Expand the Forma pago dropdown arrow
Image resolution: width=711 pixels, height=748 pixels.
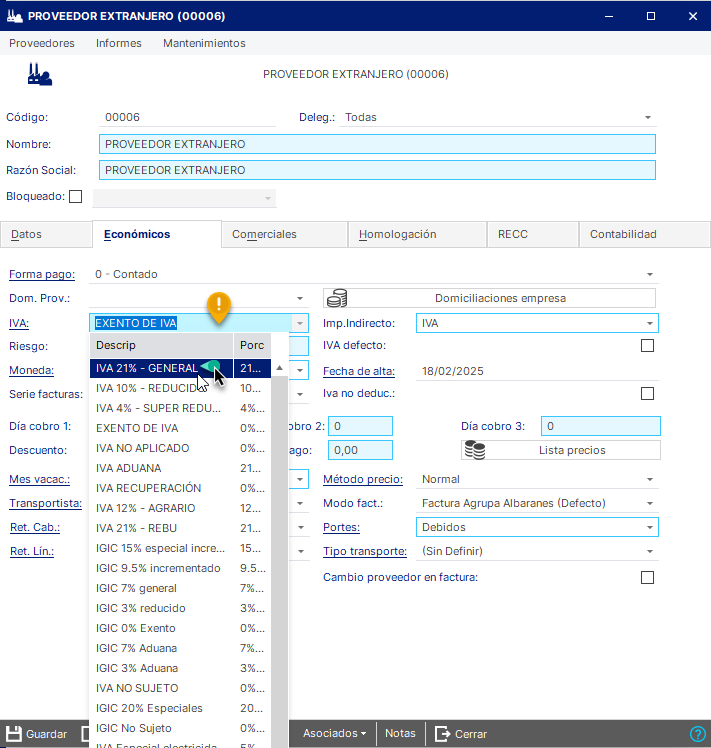click(649, 274)
